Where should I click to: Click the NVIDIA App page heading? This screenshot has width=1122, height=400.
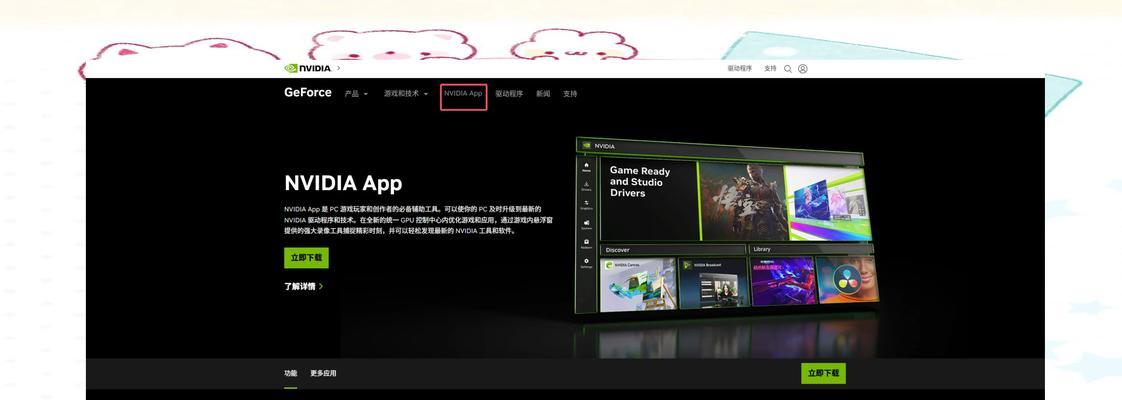click(x=343, y=183)
